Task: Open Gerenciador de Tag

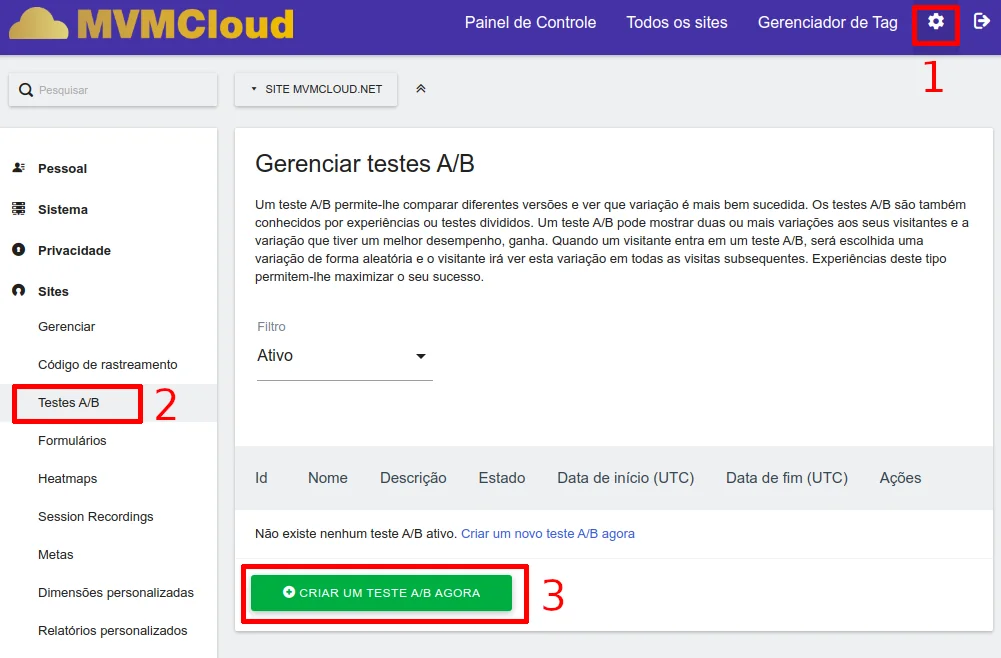Action: (x=827, y=22)
